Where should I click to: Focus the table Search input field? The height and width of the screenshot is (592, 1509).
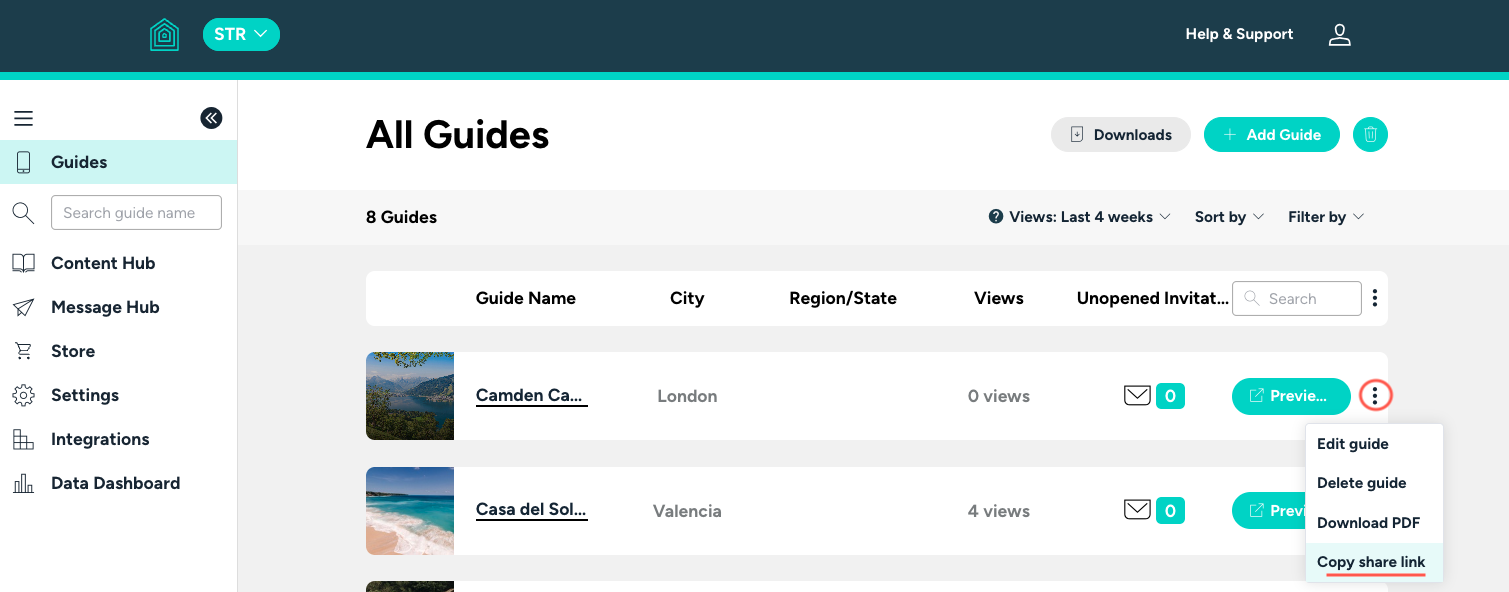[x=1297, y=298]
